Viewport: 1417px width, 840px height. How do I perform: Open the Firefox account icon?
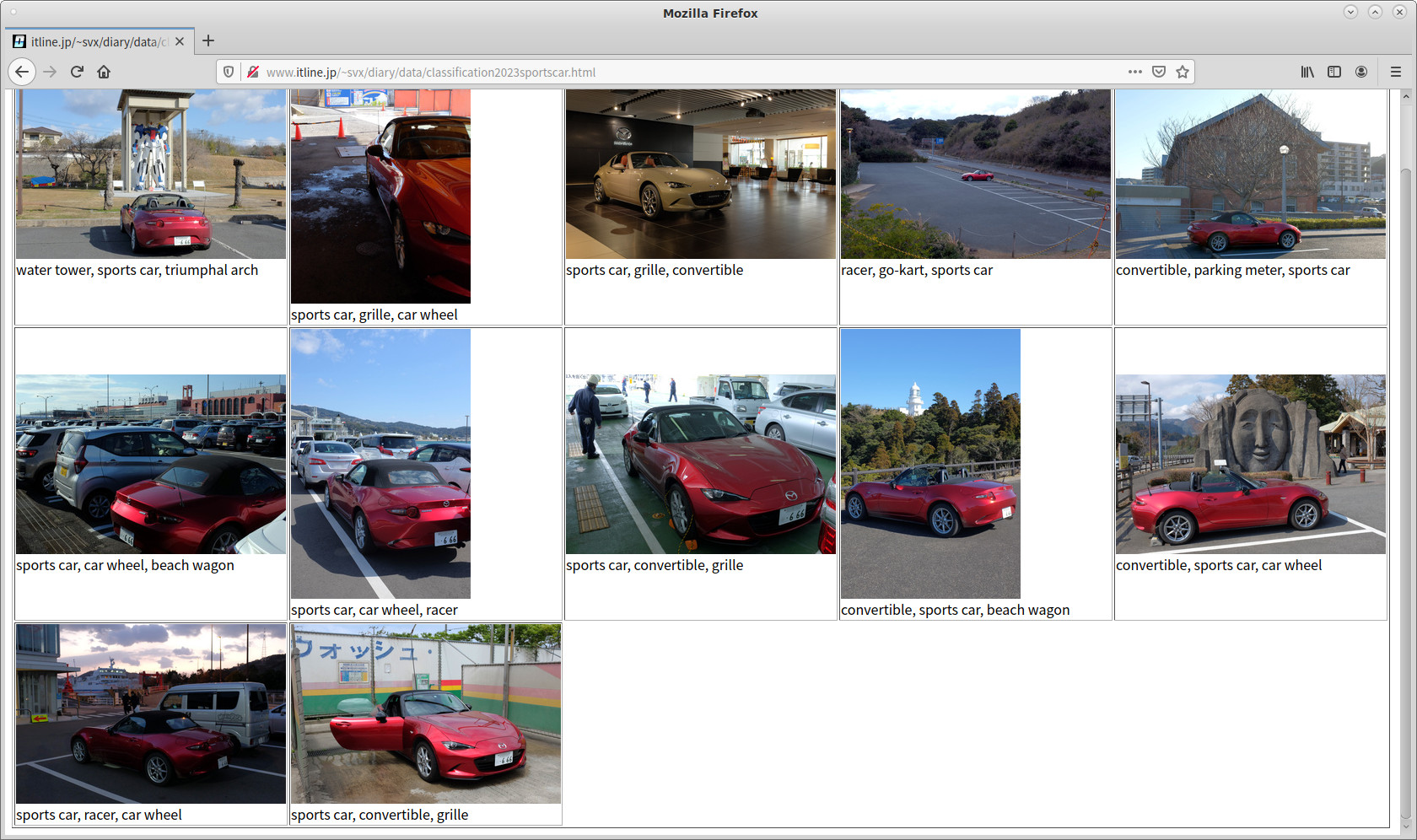tap(1361, 72)
